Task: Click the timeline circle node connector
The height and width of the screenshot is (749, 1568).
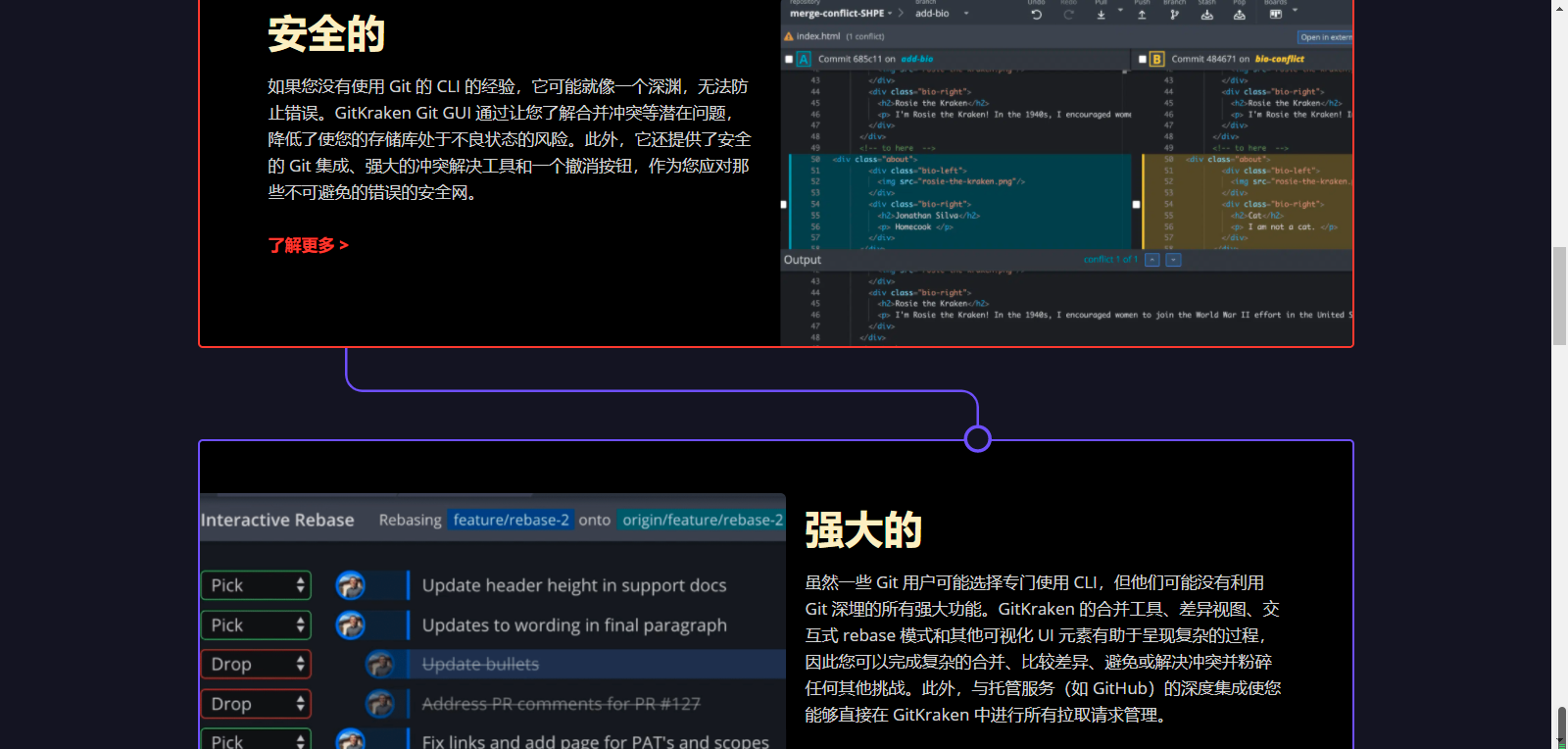Action: (977, 438)
